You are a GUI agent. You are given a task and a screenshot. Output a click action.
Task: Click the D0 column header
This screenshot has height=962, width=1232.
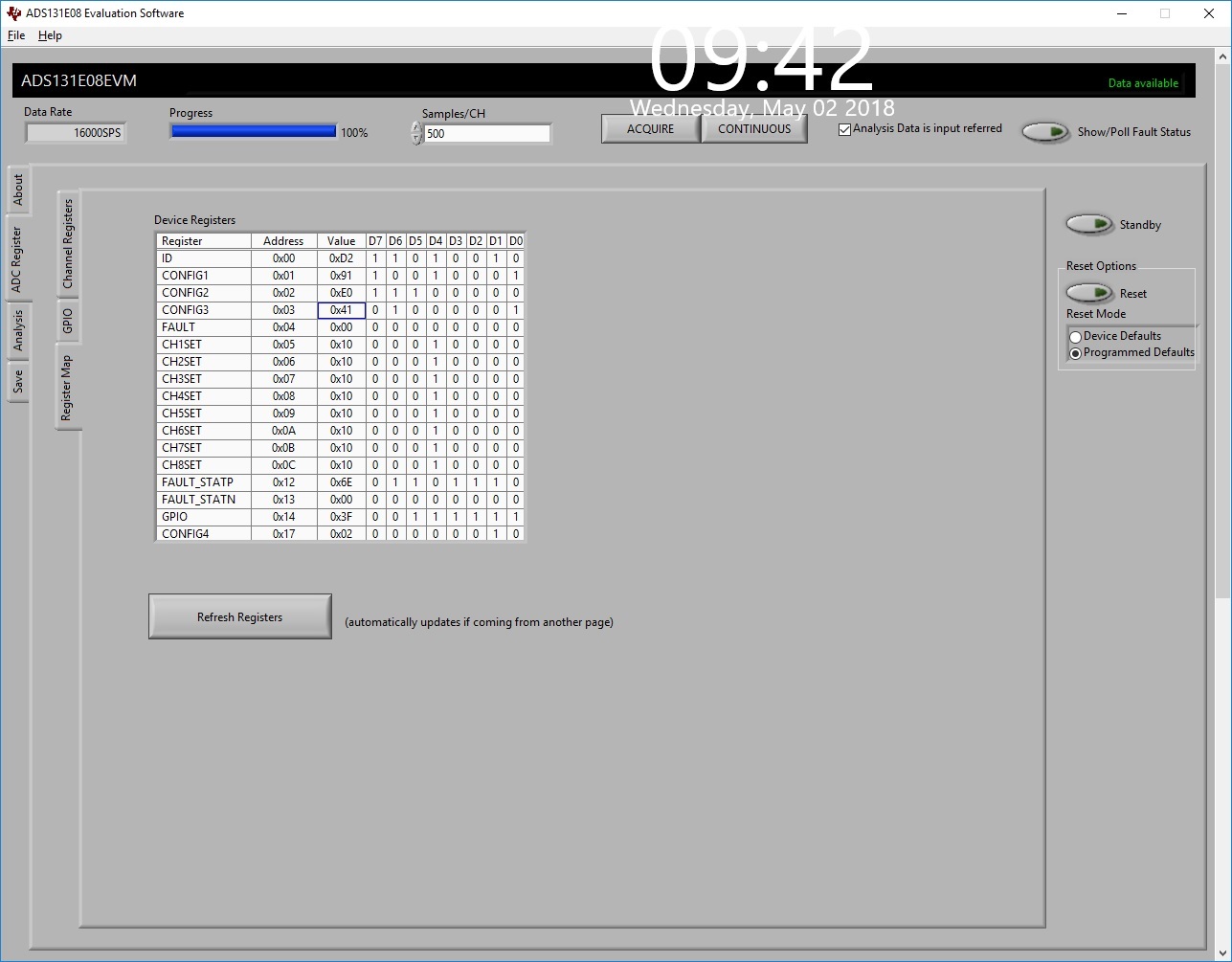pos(516,241)
